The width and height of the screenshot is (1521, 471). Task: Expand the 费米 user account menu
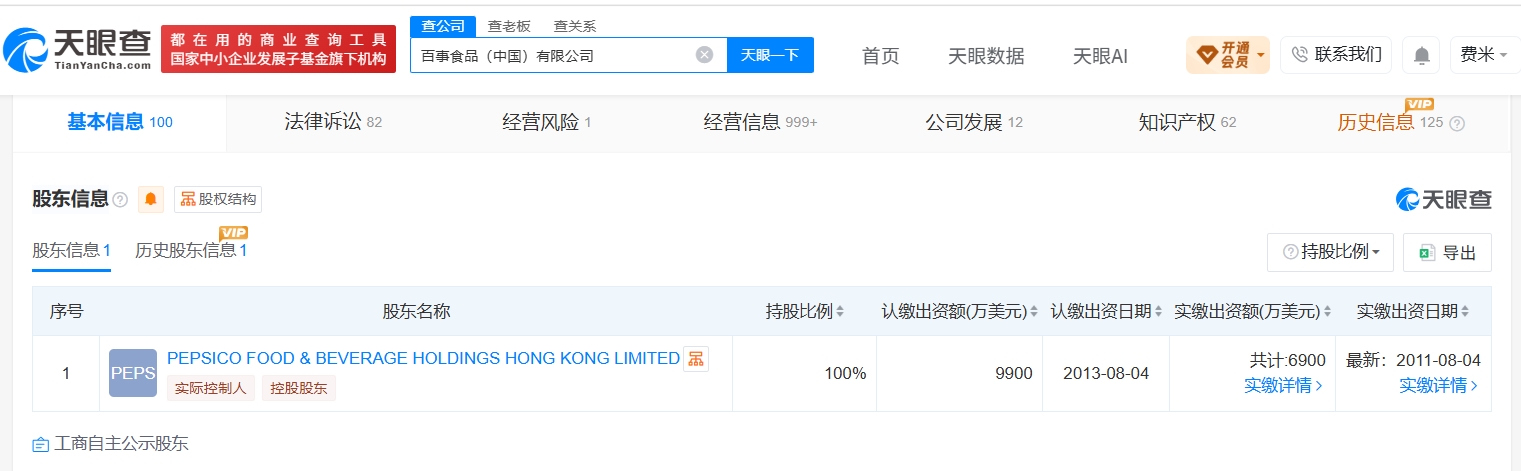[1485, 55]
